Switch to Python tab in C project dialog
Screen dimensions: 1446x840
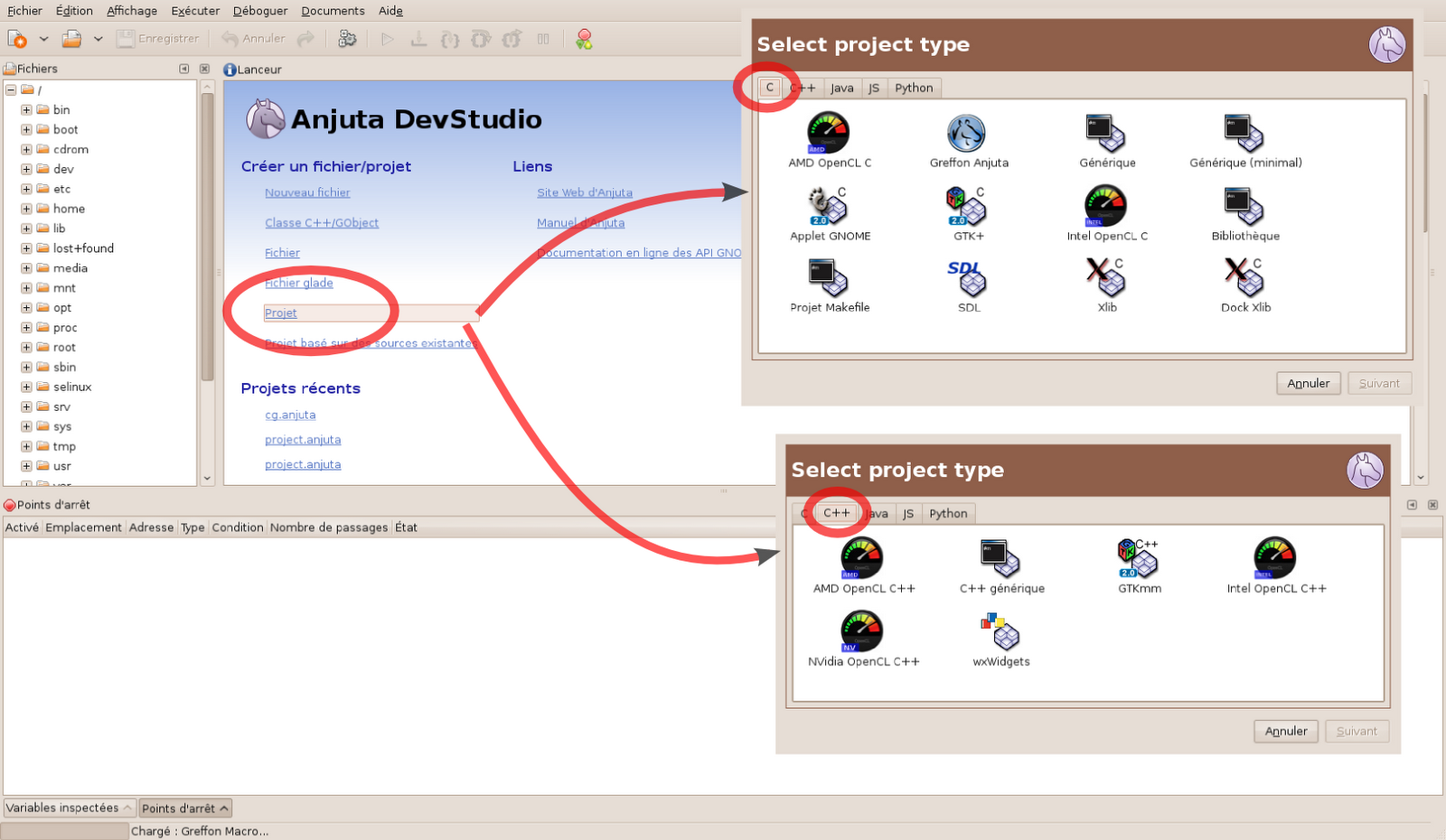coord(914,88)
